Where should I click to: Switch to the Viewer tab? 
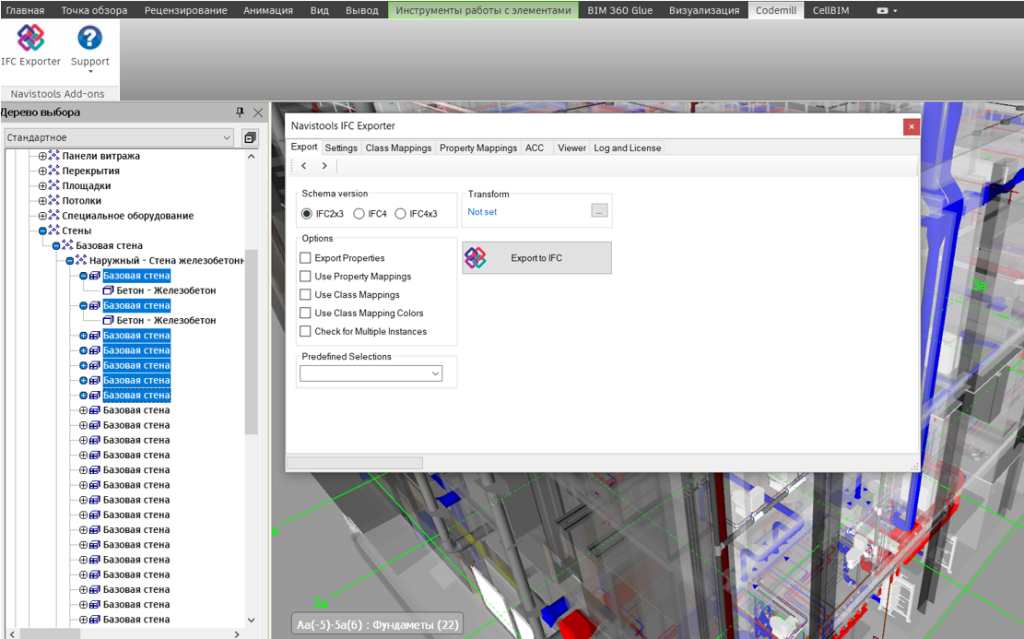pos(571,148)
